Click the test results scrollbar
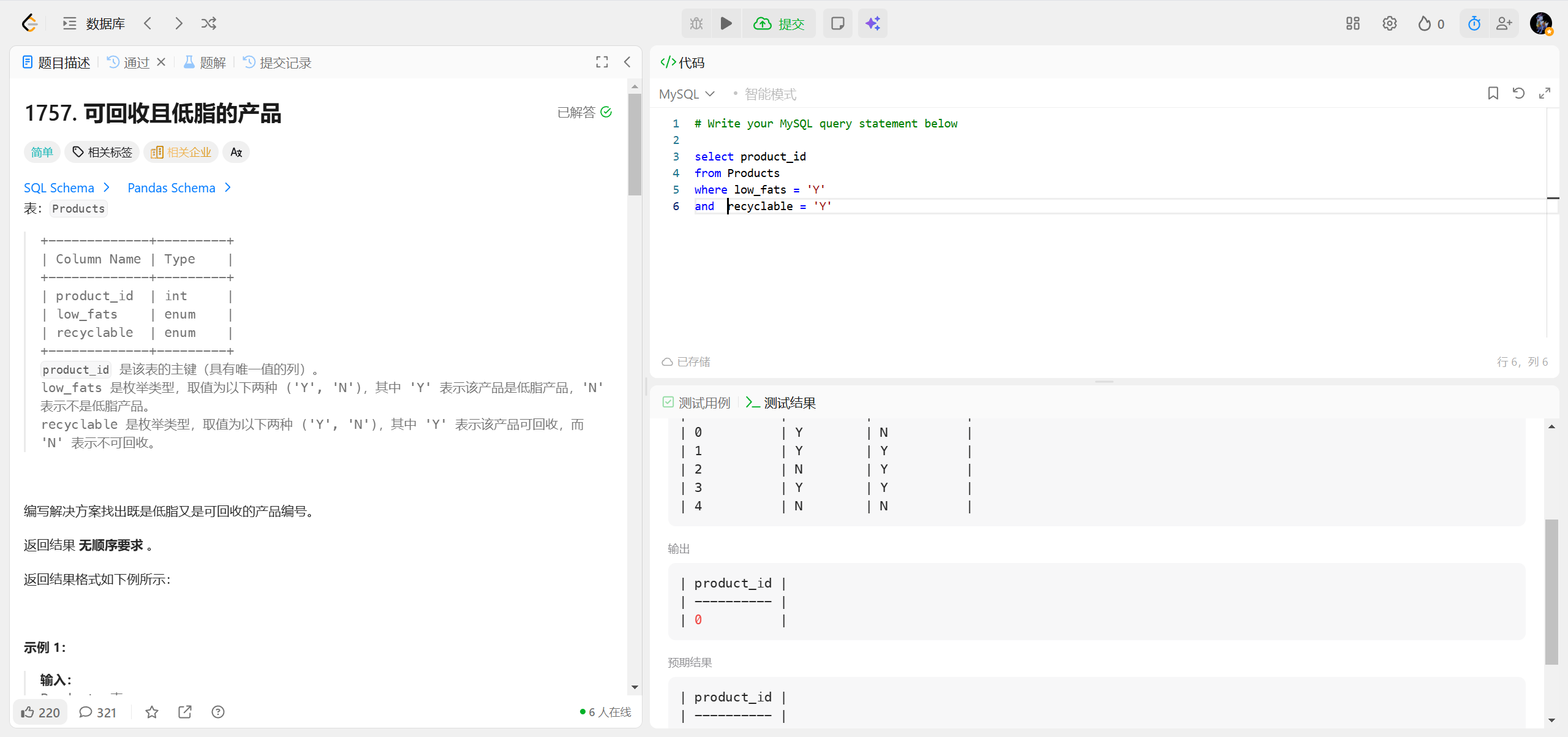The height and width of the screenshot is (737, 1568). click(x=1551, y=591)
